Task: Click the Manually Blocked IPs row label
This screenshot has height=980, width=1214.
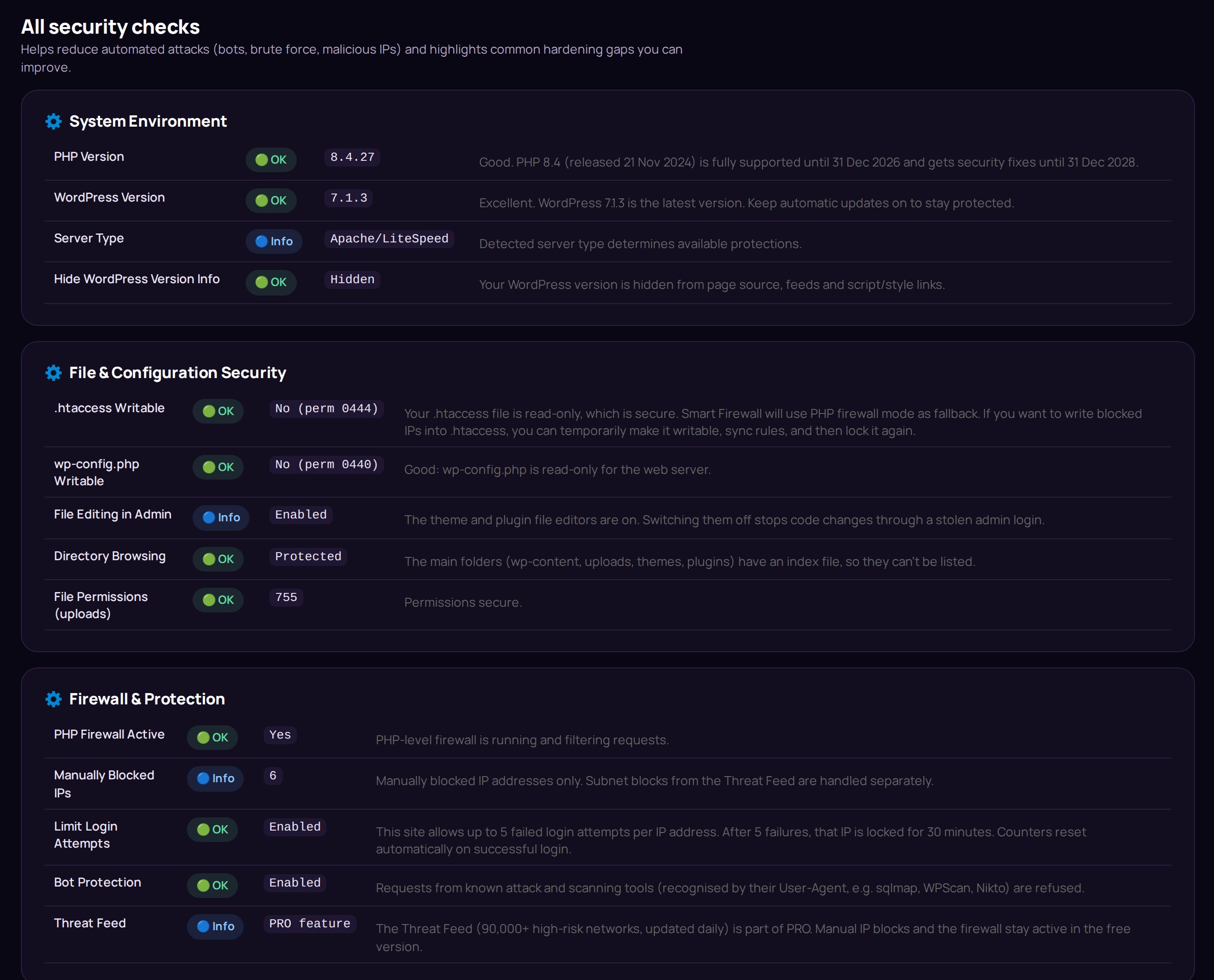Action: (104, 784)
